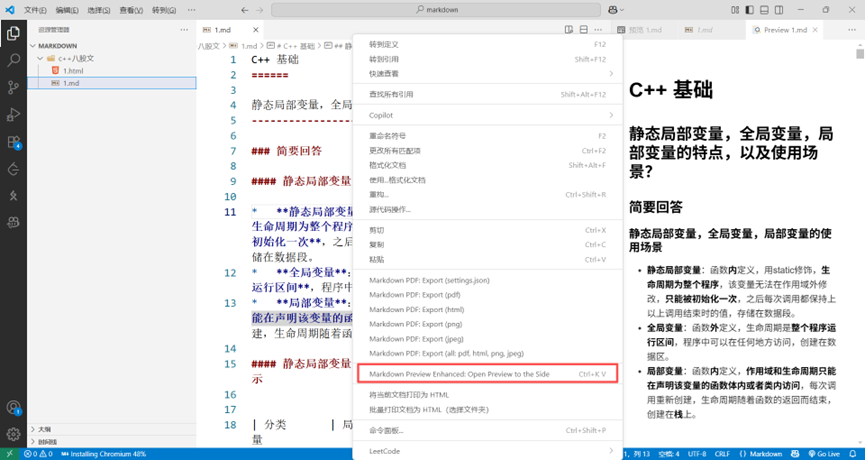
Task: Open the Explorer files icon
Action: coord(13,33)
